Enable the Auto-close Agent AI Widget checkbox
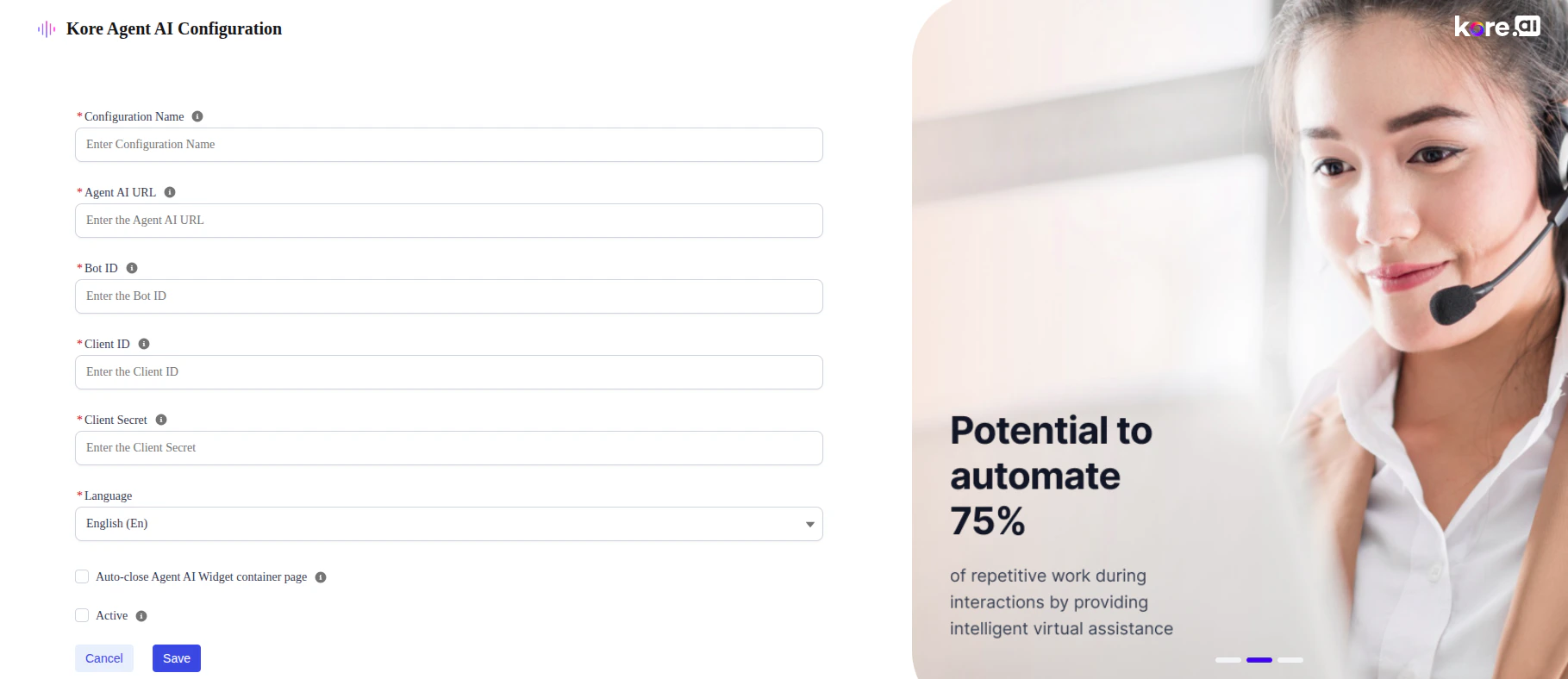 (82, 576)
